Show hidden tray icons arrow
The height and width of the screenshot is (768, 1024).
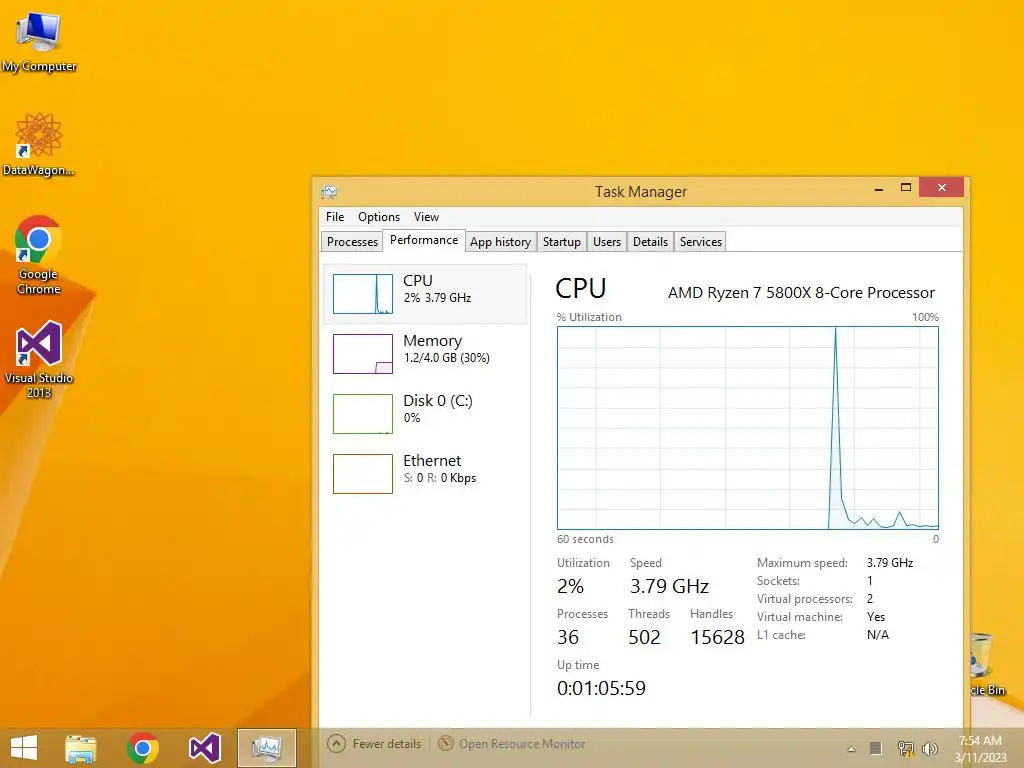tap(851, 749)
